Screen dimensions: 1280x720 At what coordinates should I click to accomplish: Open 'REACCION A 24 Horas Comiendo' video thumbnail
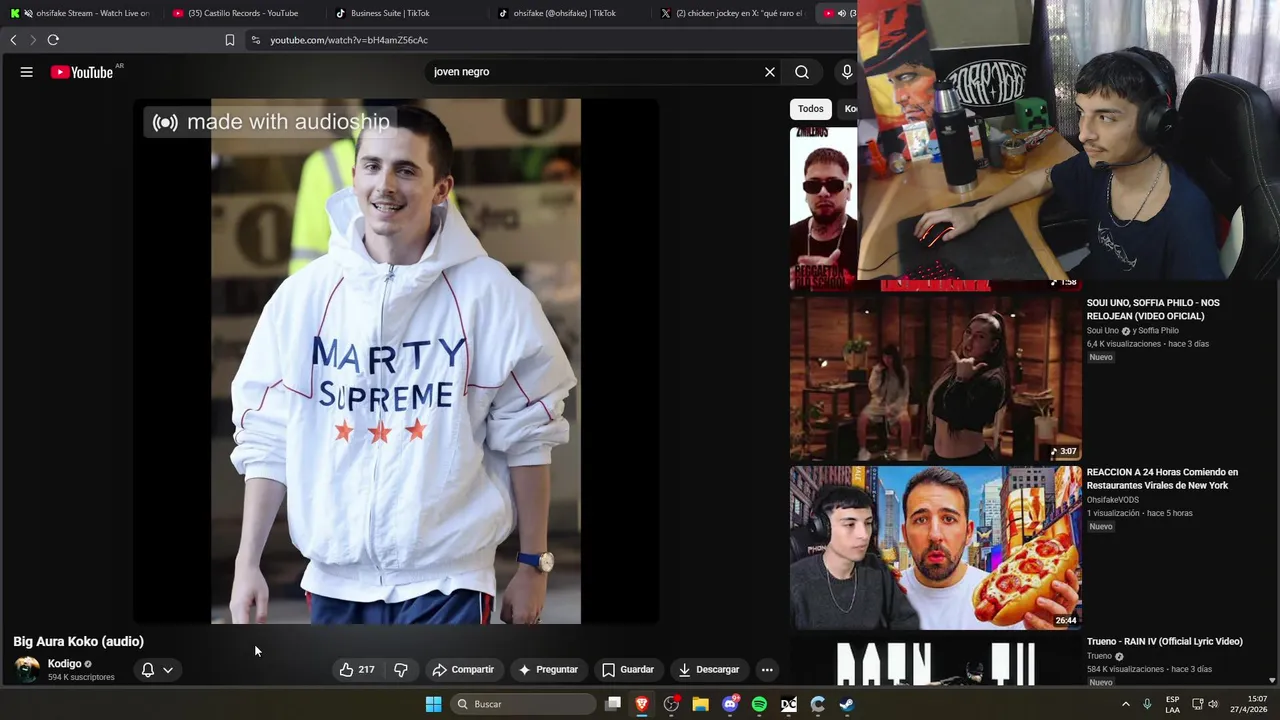pyautogui.click(x=936, y=547)
